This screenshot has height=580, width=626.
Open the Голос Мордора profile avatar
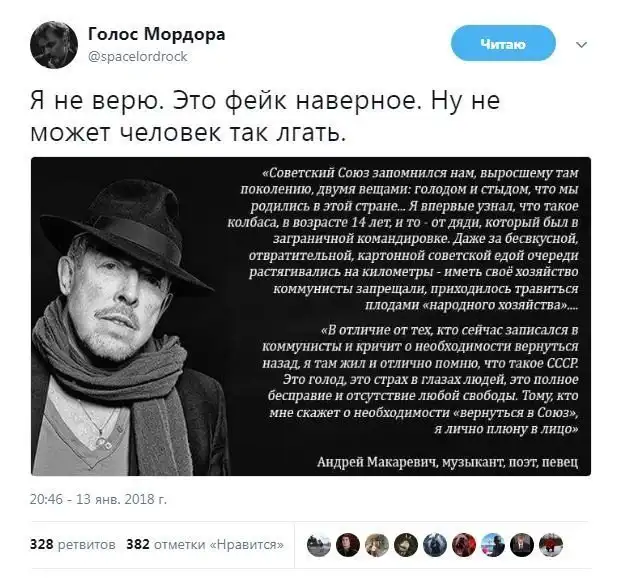tap(53, 45)
